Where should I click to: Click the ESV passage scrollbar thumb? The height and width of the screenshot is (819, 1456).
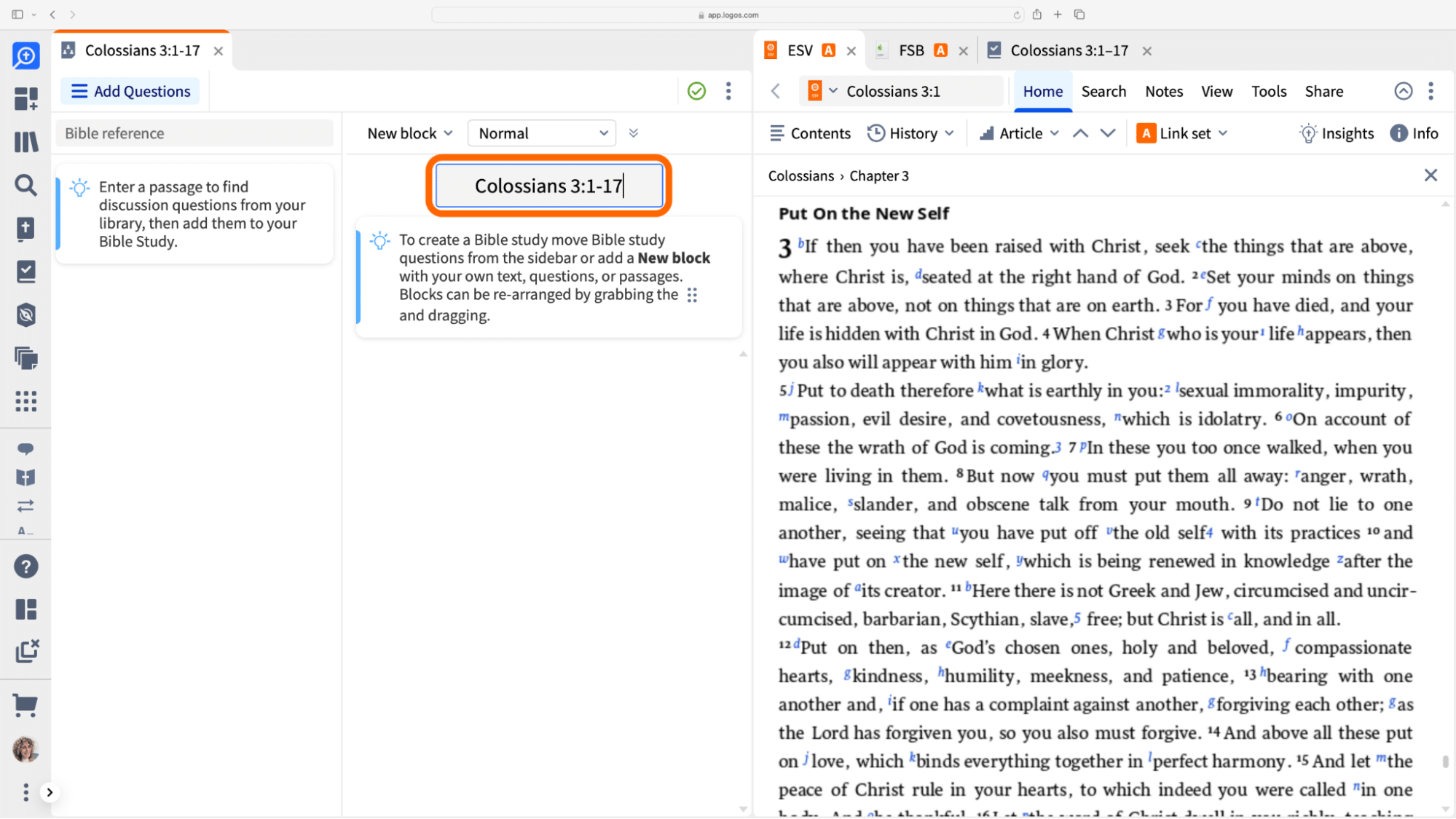(x=1445, y=761)
